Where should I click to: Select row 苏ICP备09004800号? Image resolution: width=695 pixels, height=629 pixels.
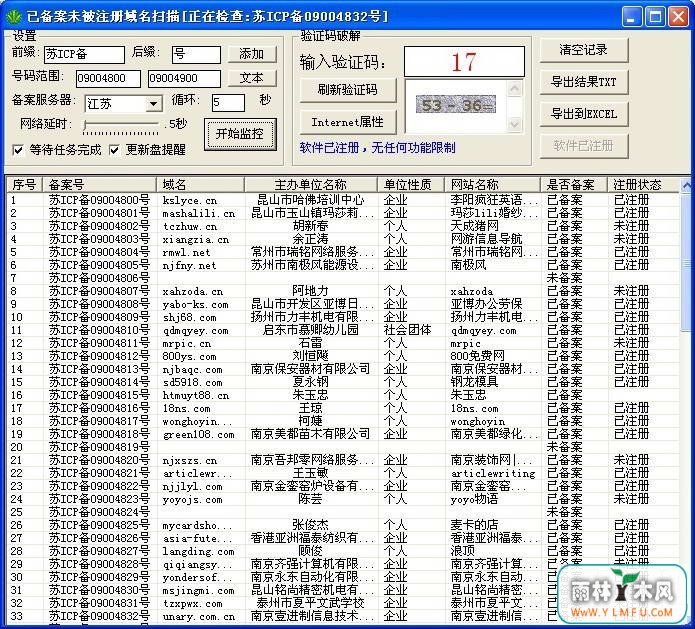tap(343, 200)
